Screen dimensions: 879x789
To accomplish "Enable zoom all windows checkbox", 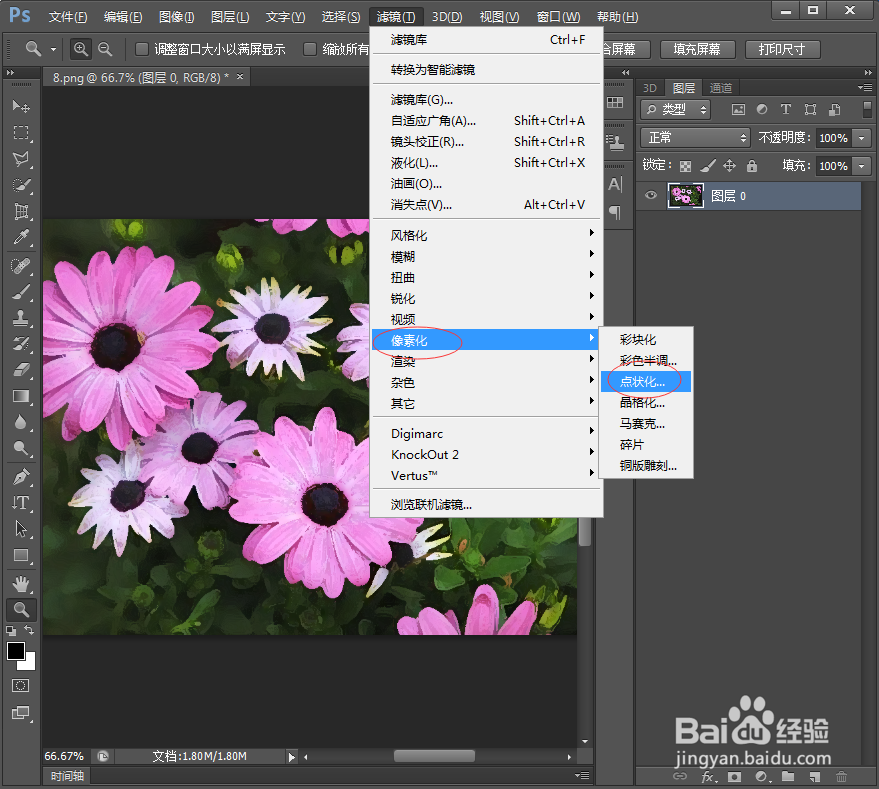I will [309, 49].
